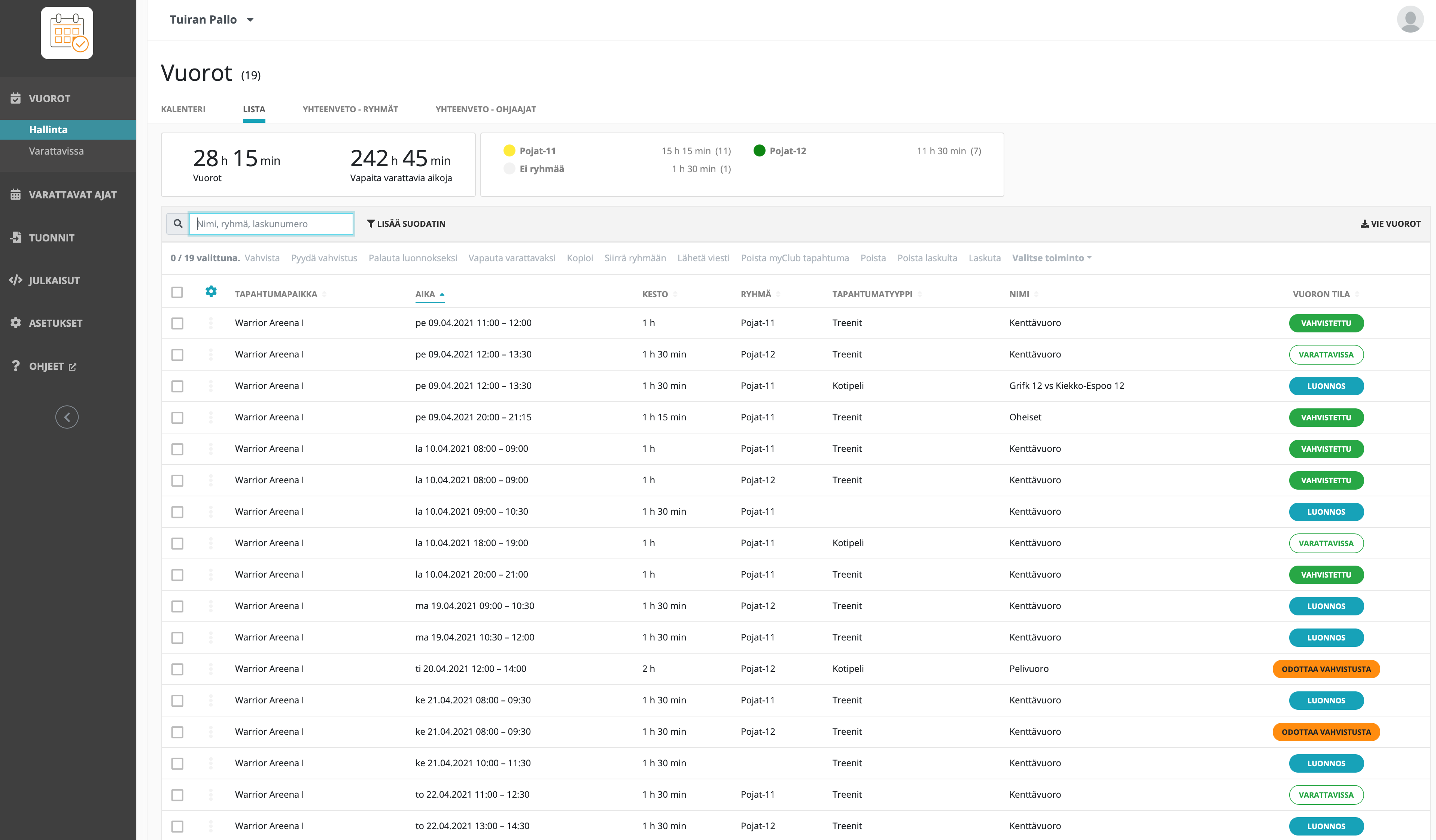The width and height of the screenshot is (1436, 840).
Task: Click the search magnifier icon
Action: [178, 223]
